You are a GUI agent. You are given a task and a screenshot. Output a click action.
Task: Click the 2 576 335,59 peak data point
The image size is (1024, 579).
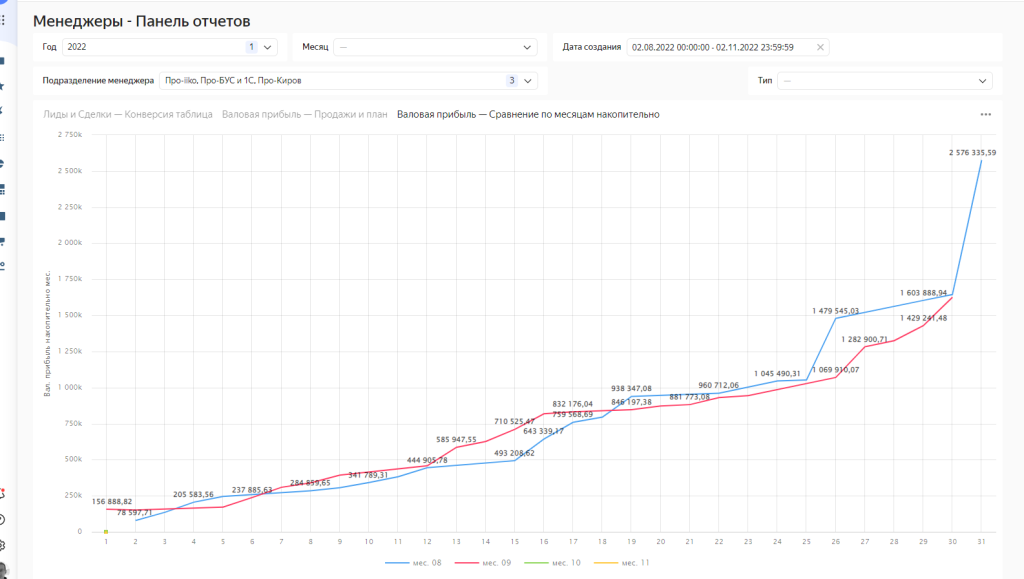pos(981,161)
